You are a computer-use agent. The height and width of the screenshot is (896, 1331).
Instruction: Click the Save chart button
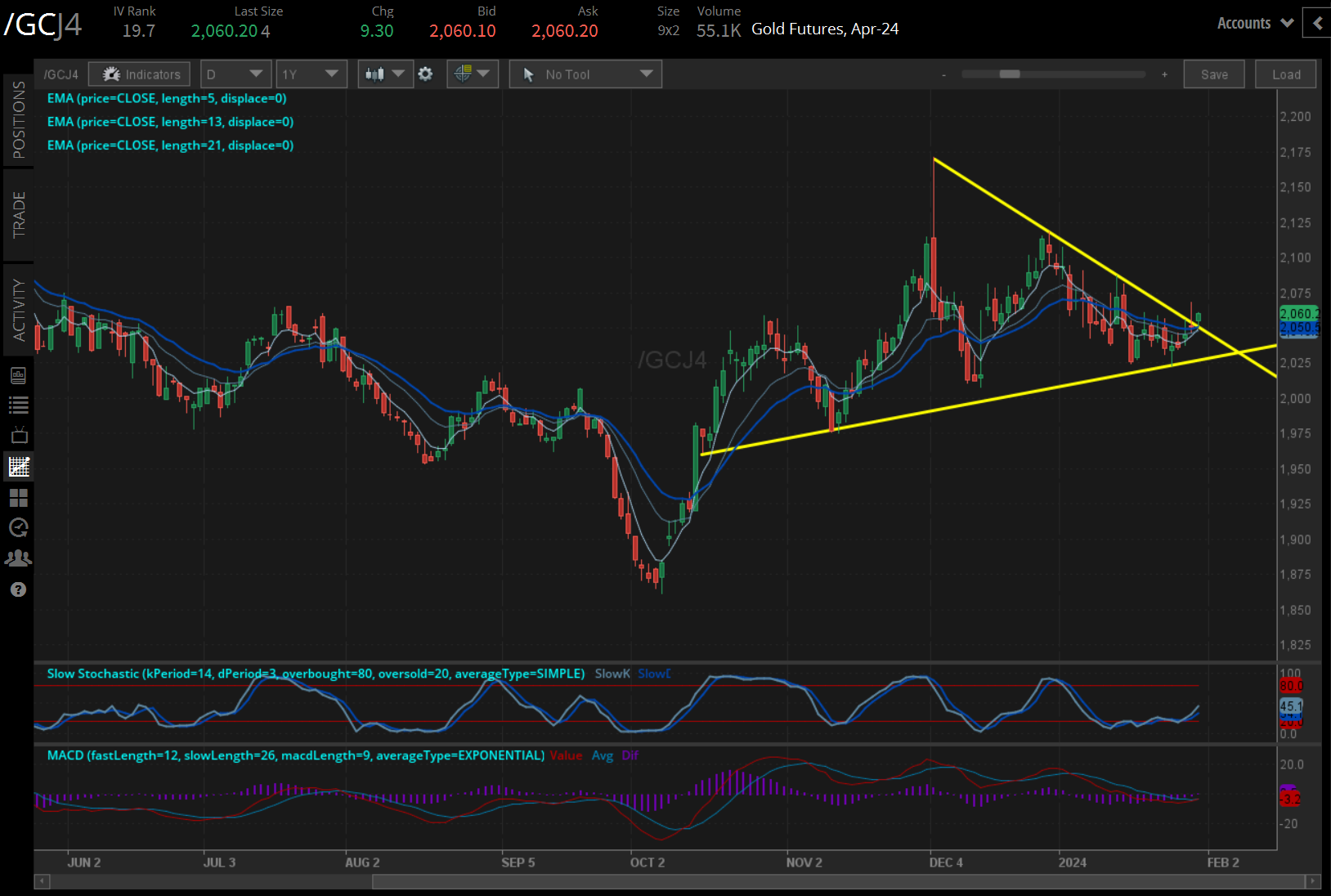[x=1214, y=74]
